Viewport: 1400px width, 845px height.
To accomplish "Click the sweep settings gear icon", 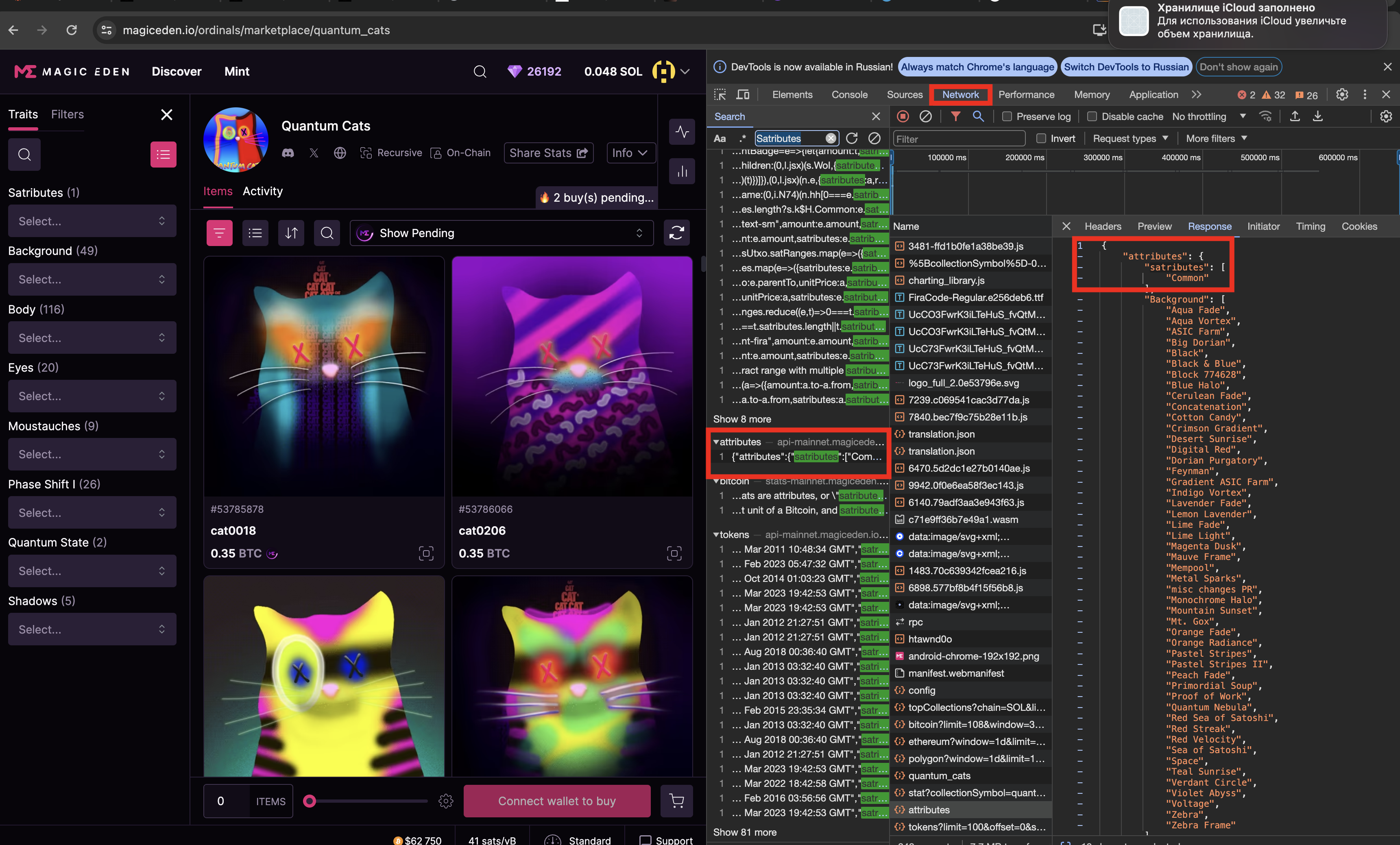I will (x=446, y=801).
